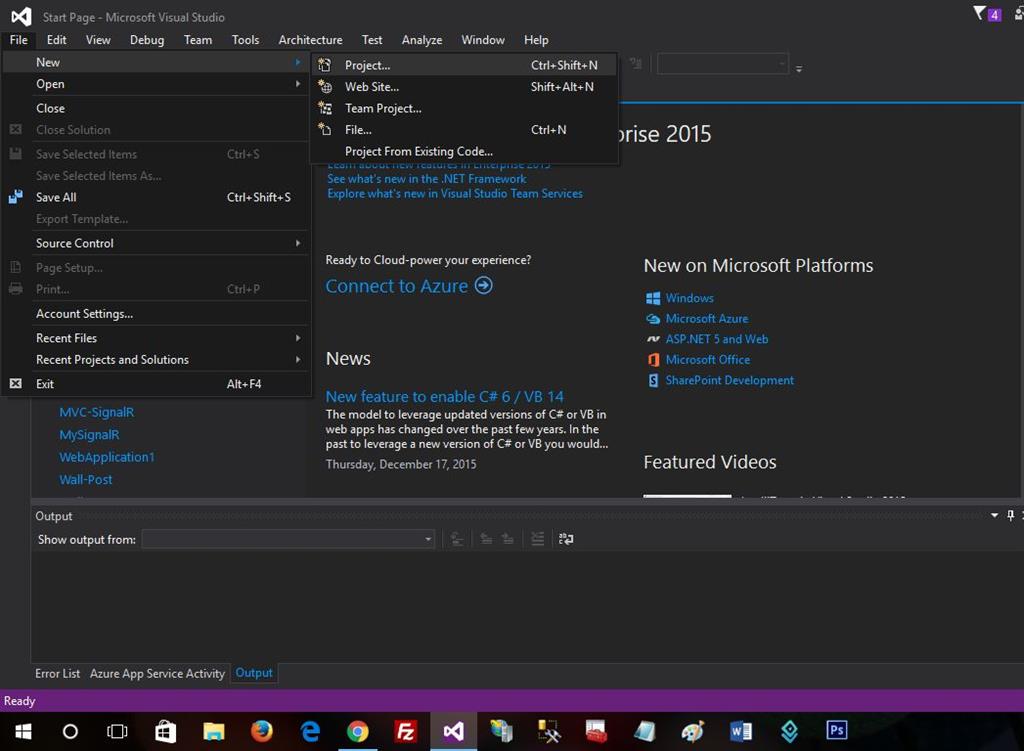Open 'New feature to enable C# 6' article
The image size is (1024, 751).
444,397
